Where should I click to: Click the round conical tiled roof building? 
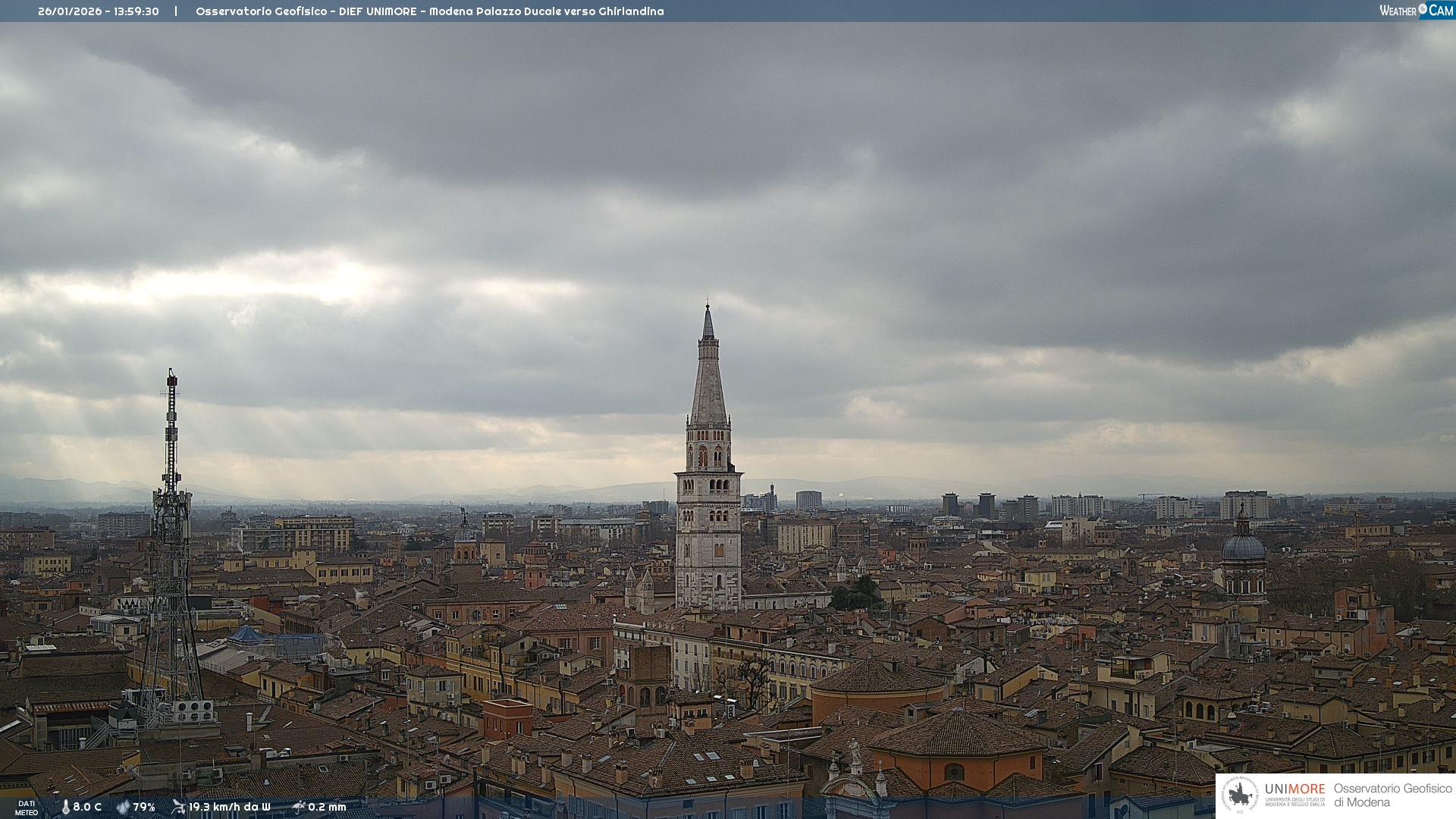tap(877, 676)
